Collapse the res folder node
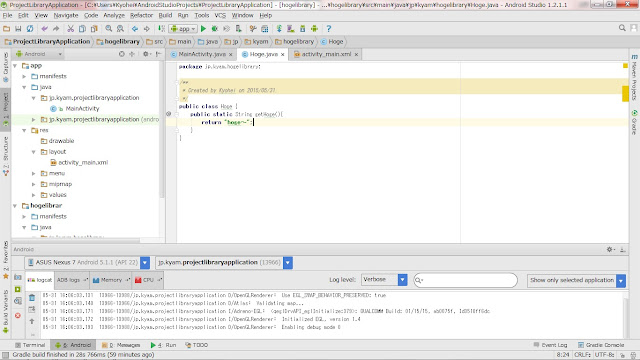Image resolution: width=640 pixels, height=360 pixels. click(x=24, y=130)
